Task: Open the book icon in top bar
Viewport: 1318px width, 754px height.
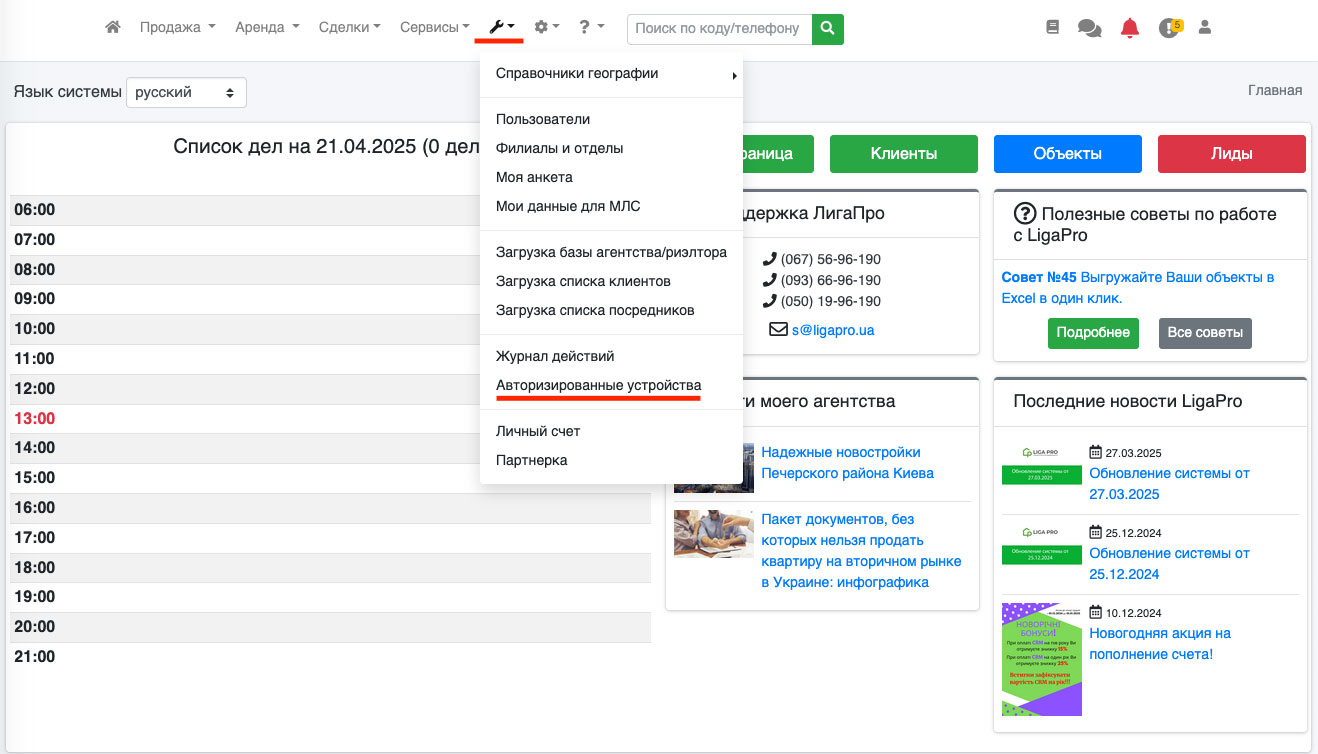Action: point(1052,28)
